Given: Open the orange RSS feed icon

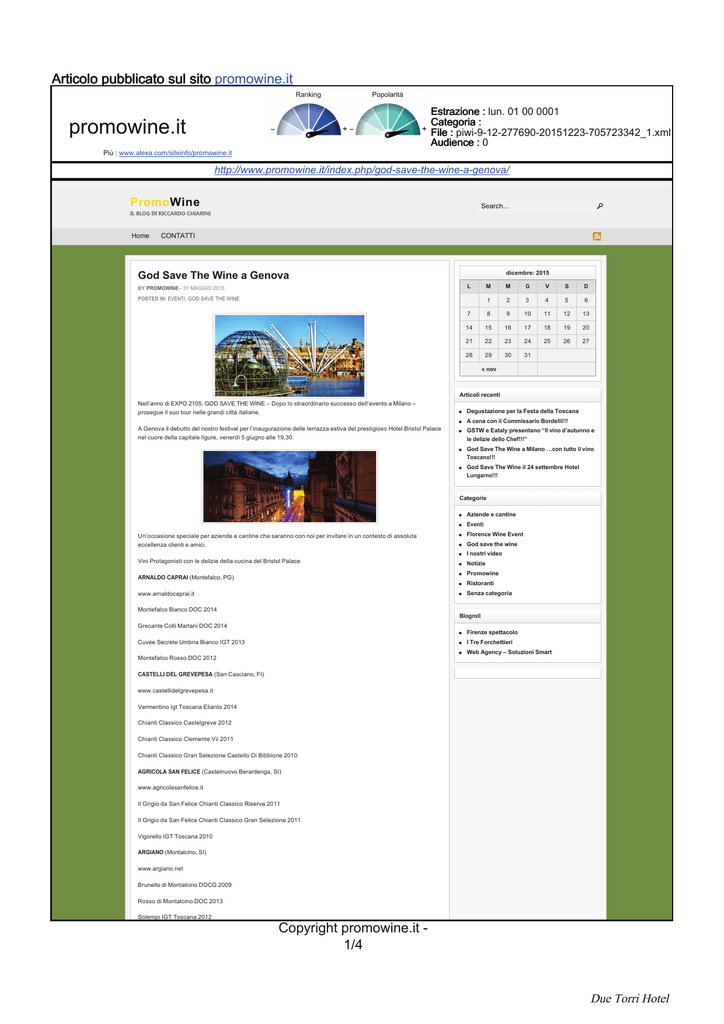Looking at the screenshot, I should coord(597,236).
